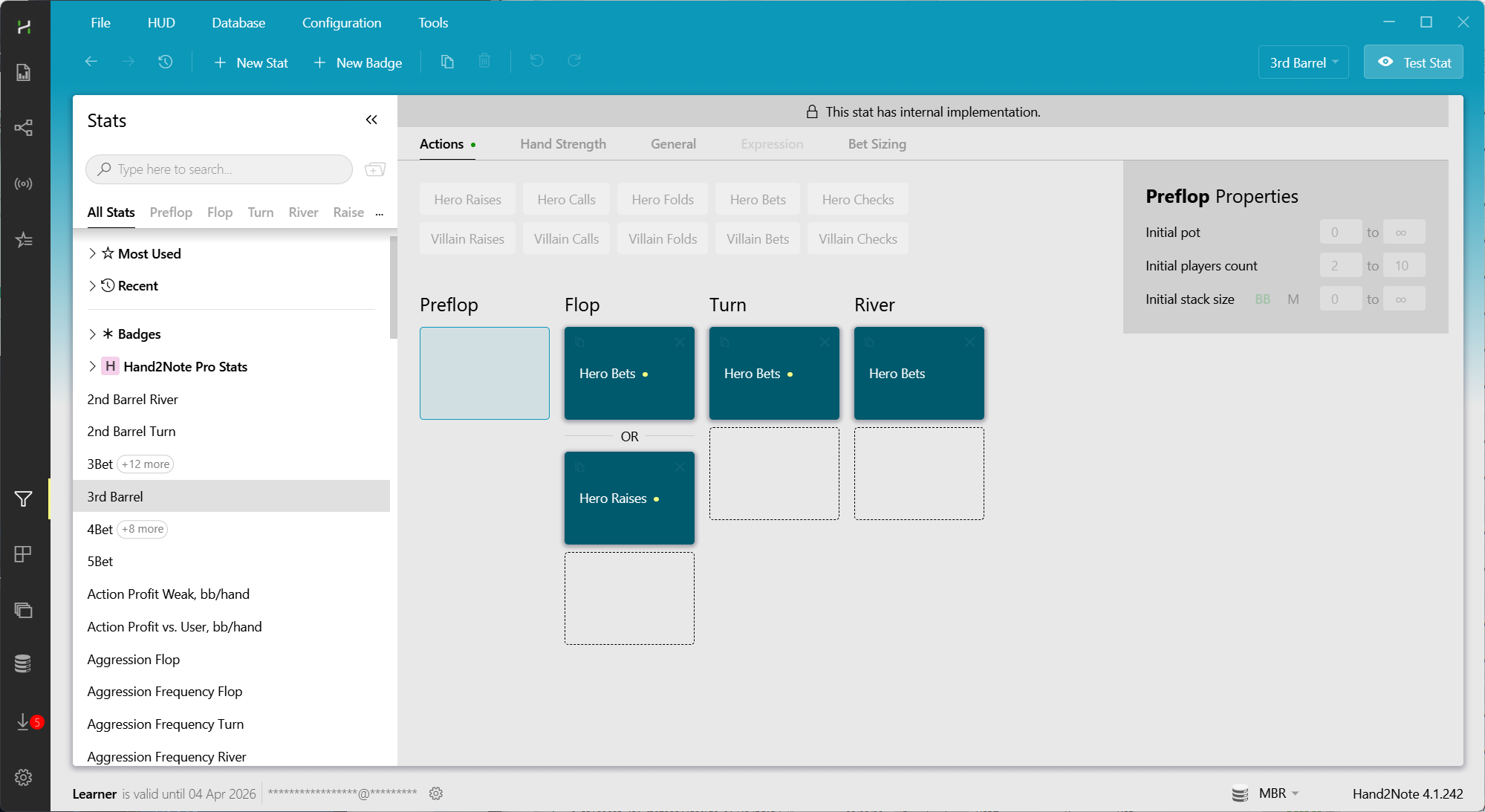Image resolution: width=1485 pixels, height=812 pixels.
Task: Expand the Most Used tree group
Action: pos(92,253)
